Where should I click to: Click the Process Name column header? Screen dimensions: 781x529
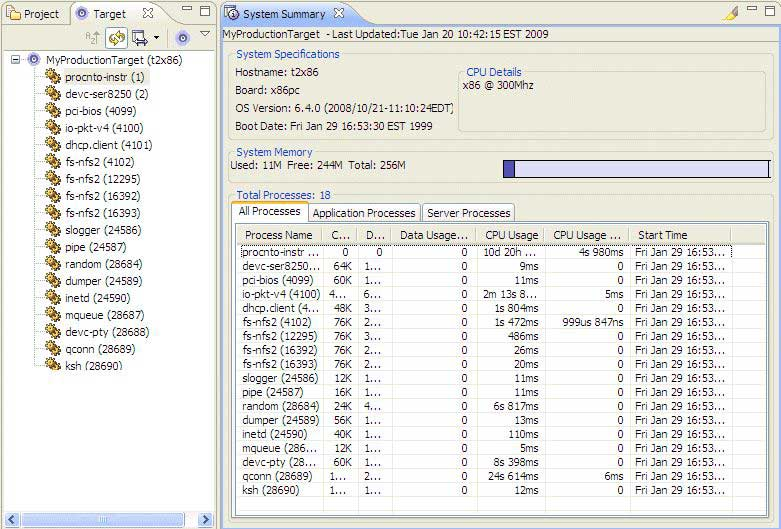278,235
